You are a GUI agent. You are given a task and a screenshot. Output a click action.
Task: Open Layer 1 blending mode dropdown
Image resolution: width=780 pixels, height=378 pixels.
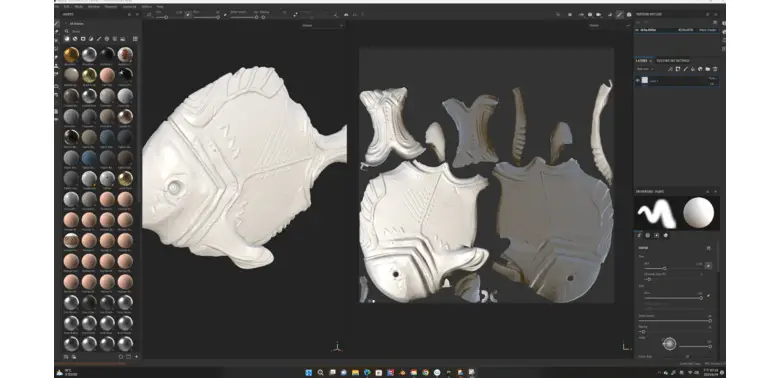713,78
